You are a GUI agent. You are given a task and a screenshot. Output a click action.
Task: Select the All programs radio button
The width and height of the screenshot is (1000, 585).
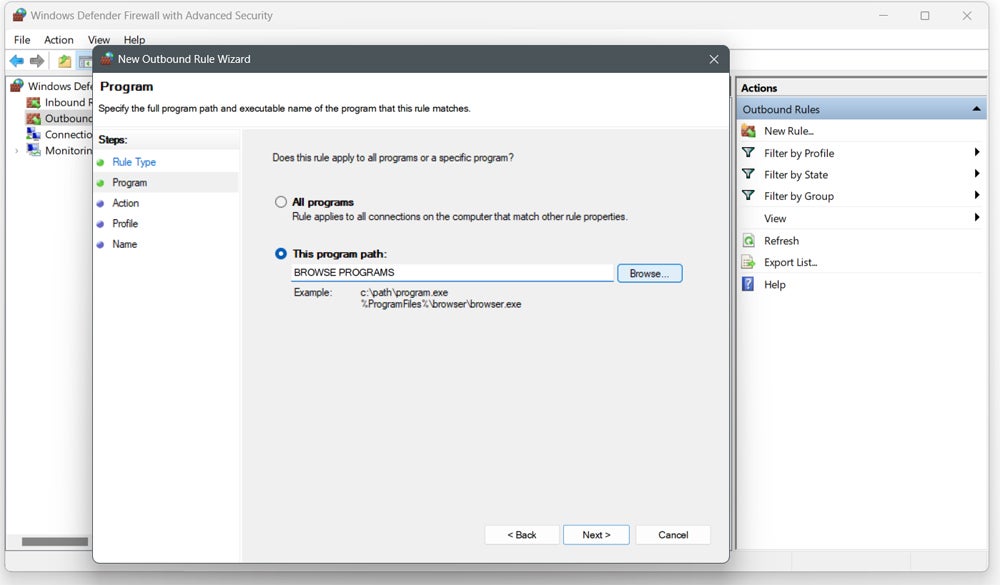(x=281, y=201)
